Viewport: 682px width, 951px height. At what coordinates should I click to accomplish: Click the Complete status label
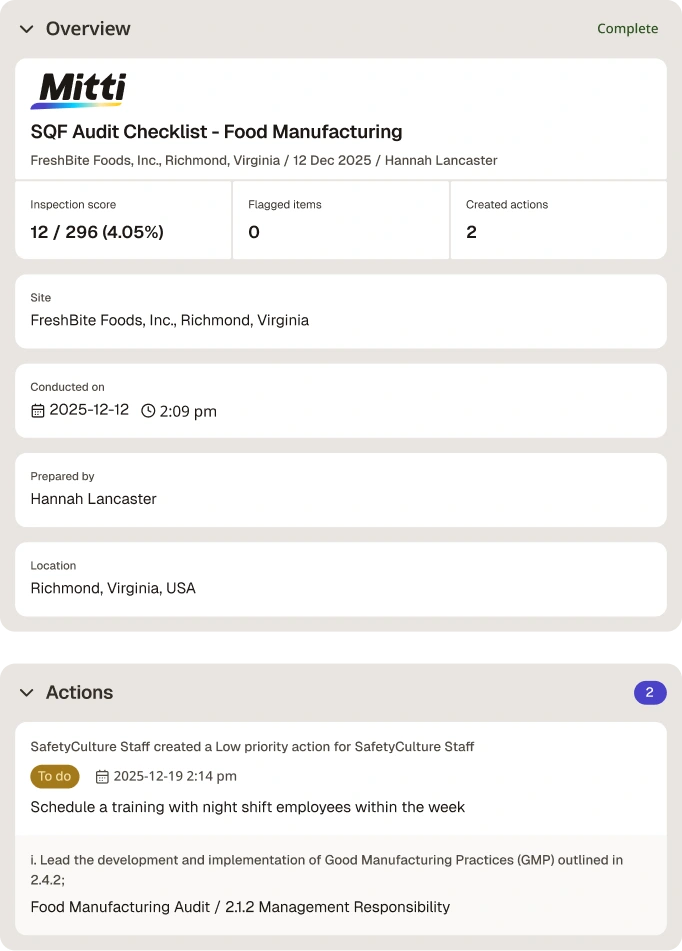[x=627, y=29]
